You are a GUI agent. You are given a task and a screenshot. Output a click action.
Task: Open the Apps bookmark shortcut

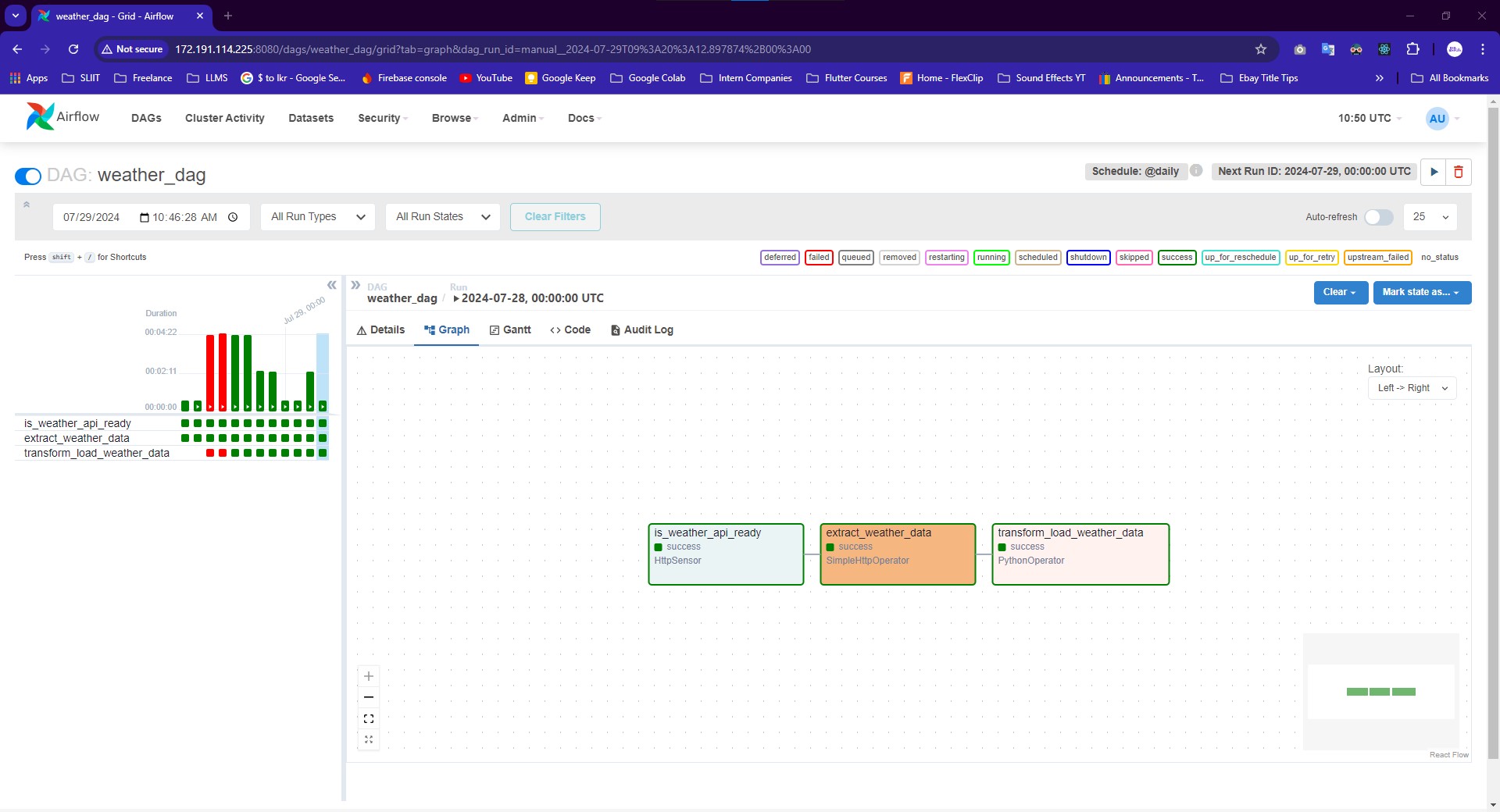pos(29,78)
